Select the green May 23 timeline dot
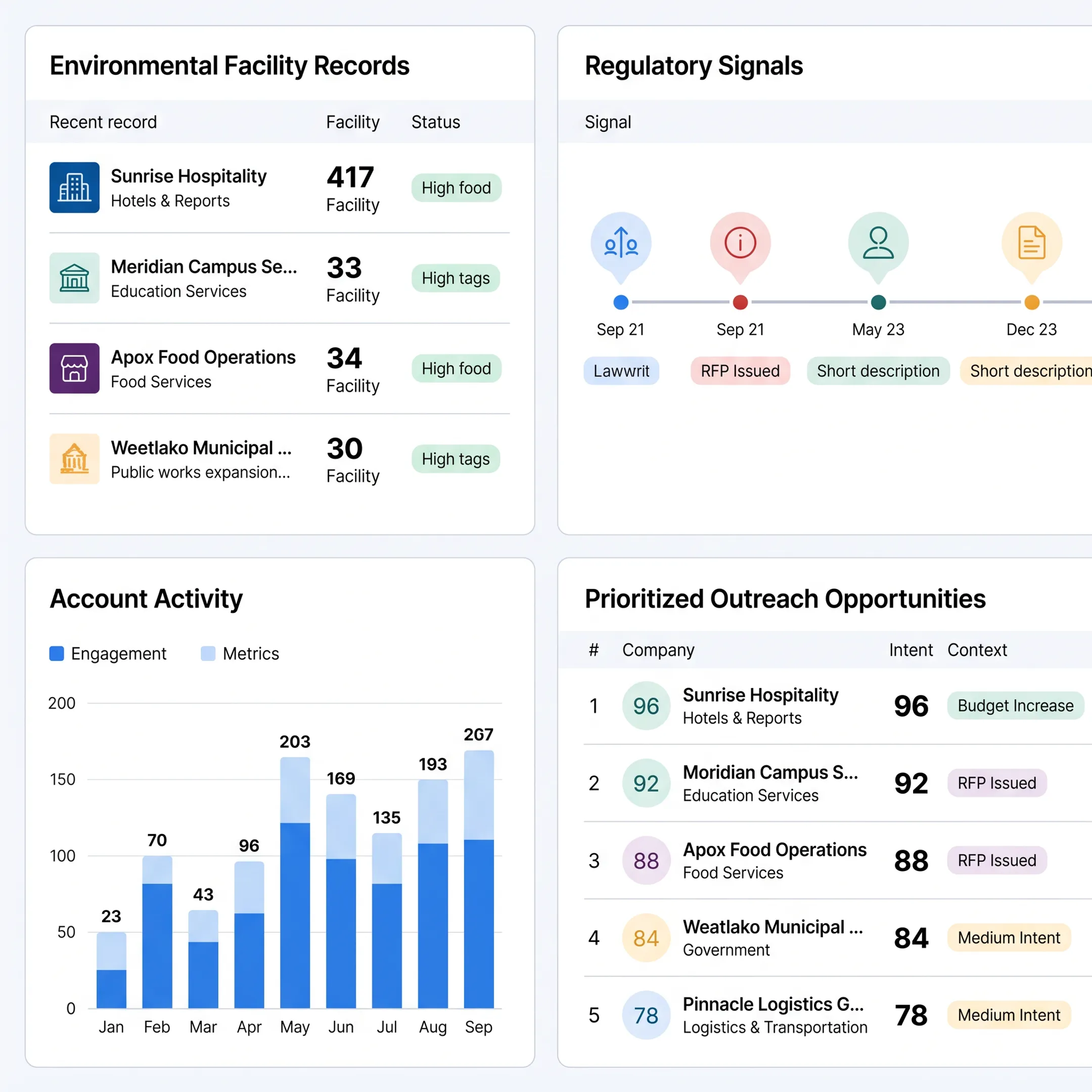Image resolution: width=1092 pixels, height=1092 pixels. [x=878, y=302]
